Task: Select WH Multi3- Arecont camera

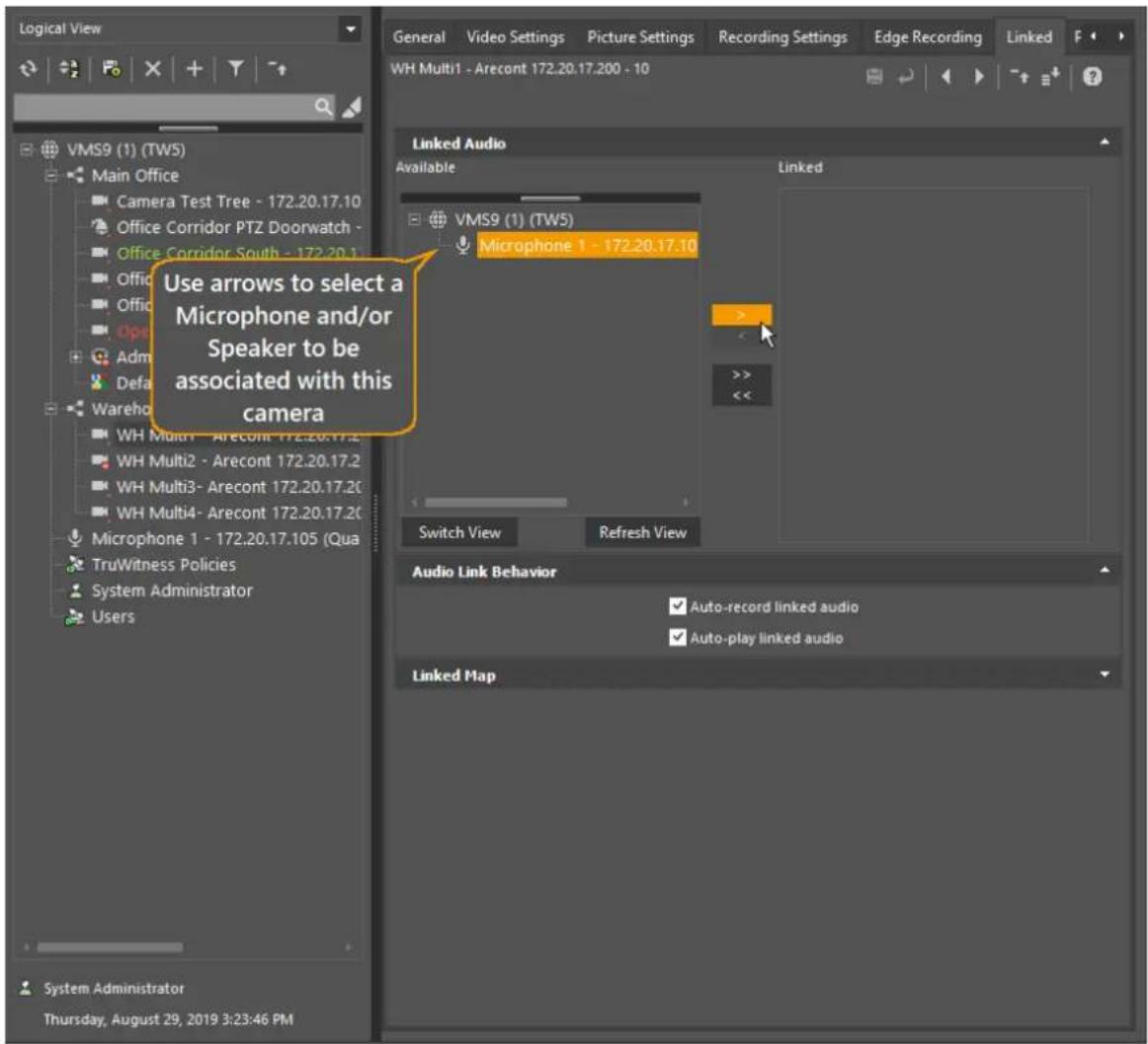Action: tap(239, 487)
